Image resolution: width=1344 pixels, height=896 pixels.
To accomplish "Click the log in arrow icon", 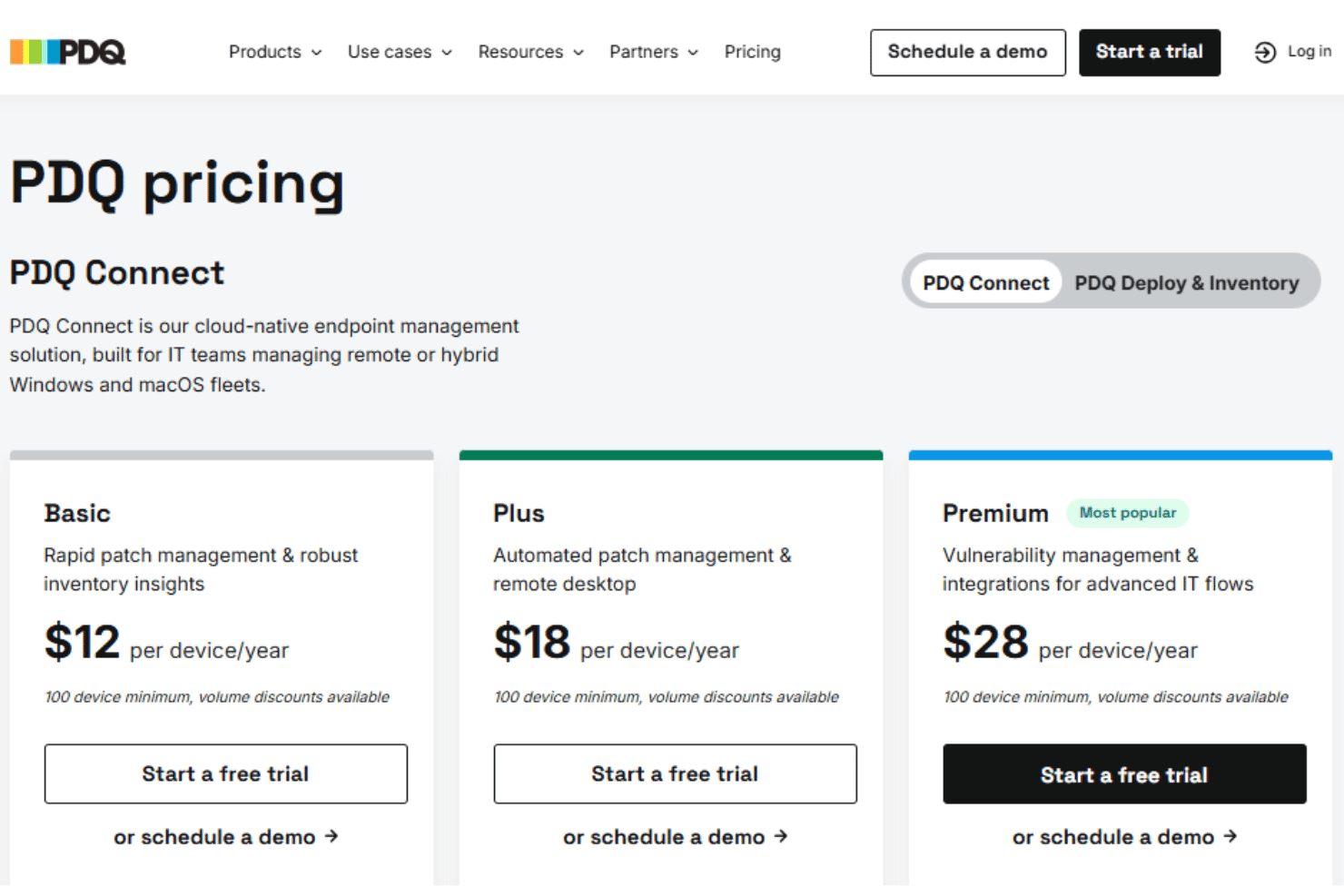I will point(1265,53).
